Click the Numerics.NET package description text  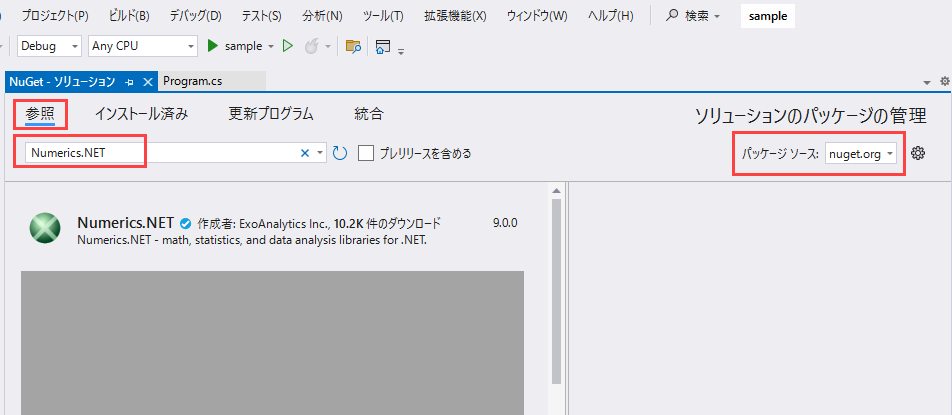click(253, 240)
